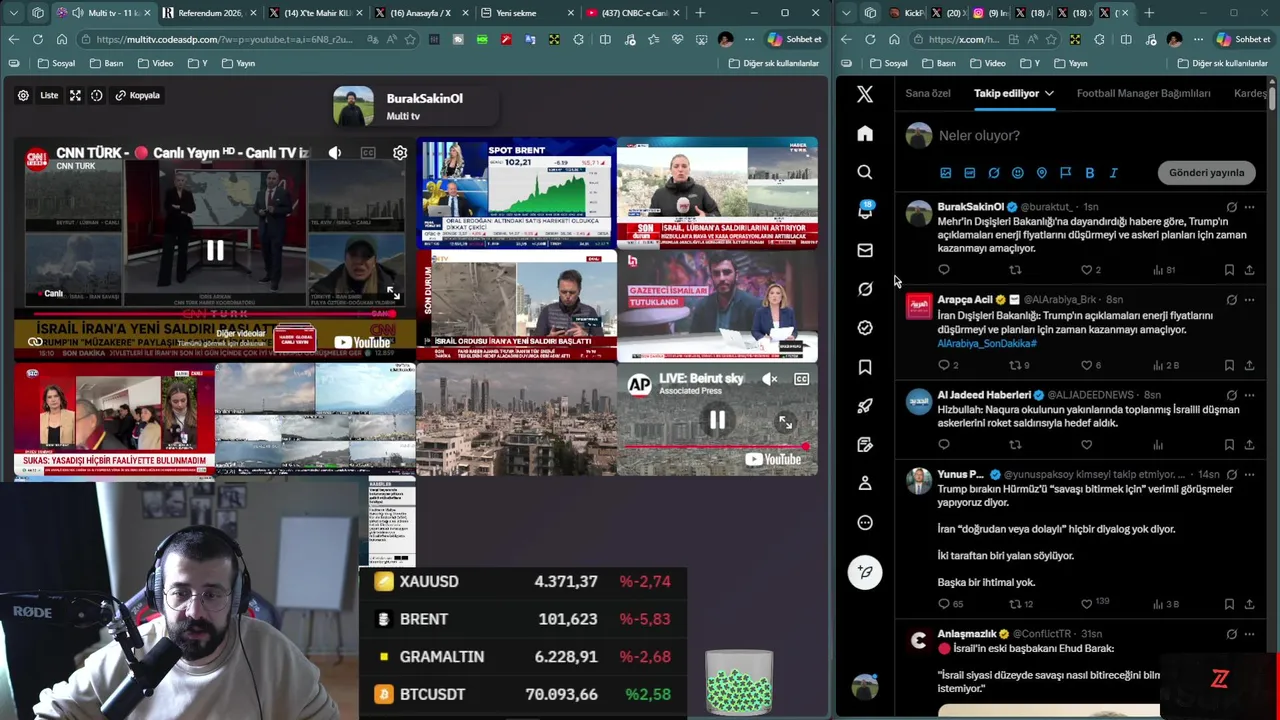Add image icon in X composer
Screen dimensions: 1280x720
point(946,173)
